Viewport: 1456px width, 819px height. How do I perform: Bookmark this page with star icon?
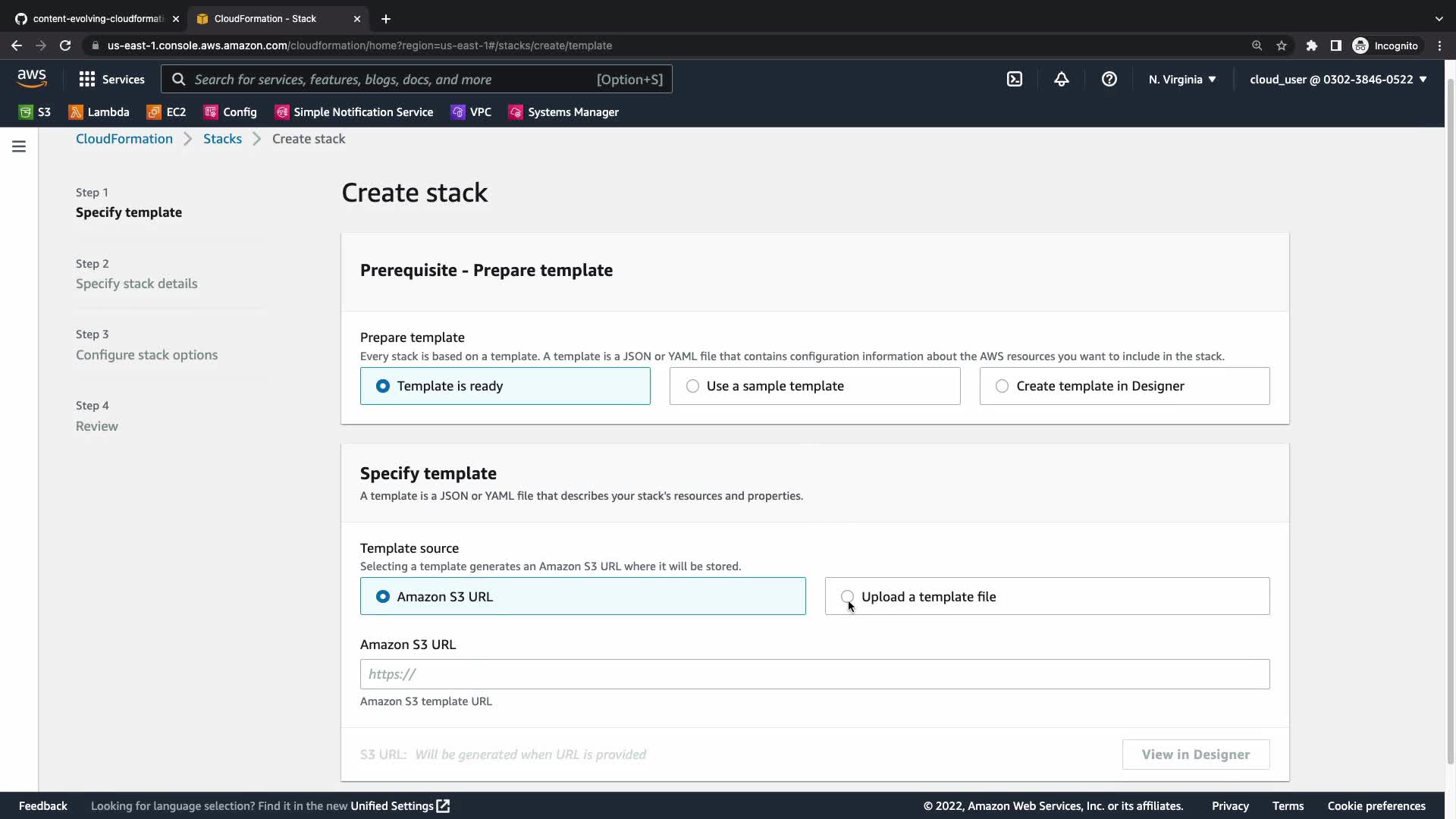point(1282,45)
